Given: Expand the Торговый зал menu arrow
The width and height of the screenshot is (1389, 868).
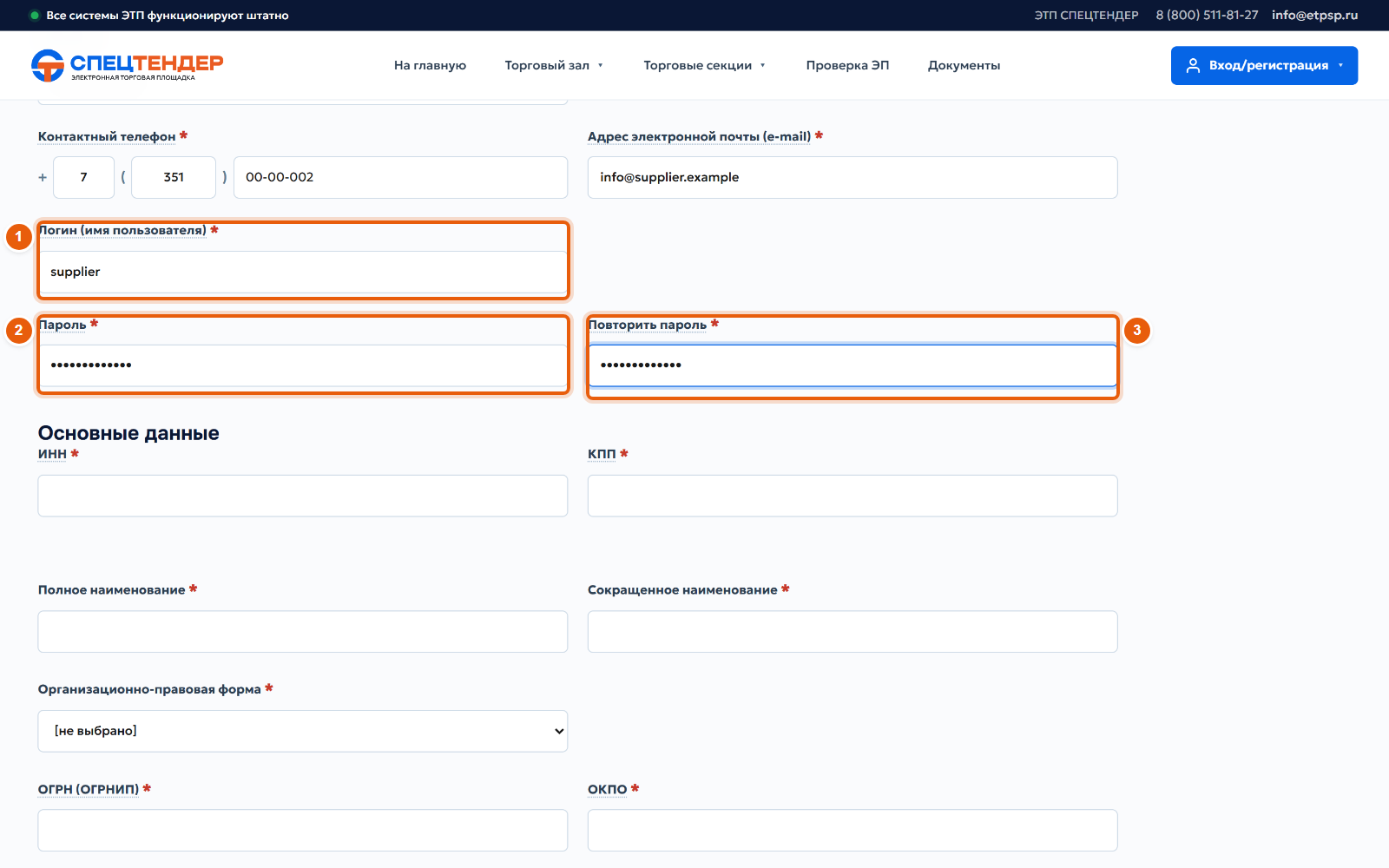Looking at the screenshot, I should [x=600, y=66].
